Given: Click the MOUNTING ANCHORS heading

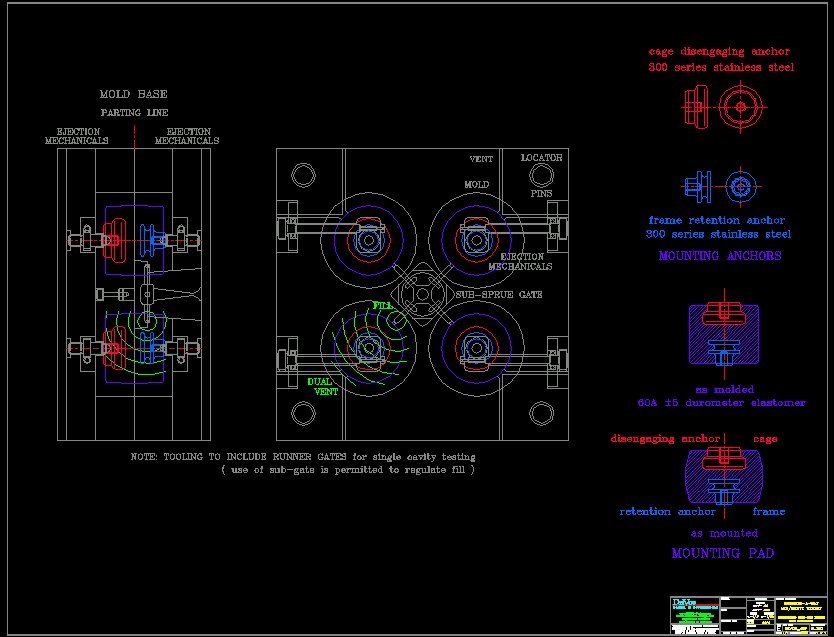Looking at the screenshot, I should click(x=719, y=256).
